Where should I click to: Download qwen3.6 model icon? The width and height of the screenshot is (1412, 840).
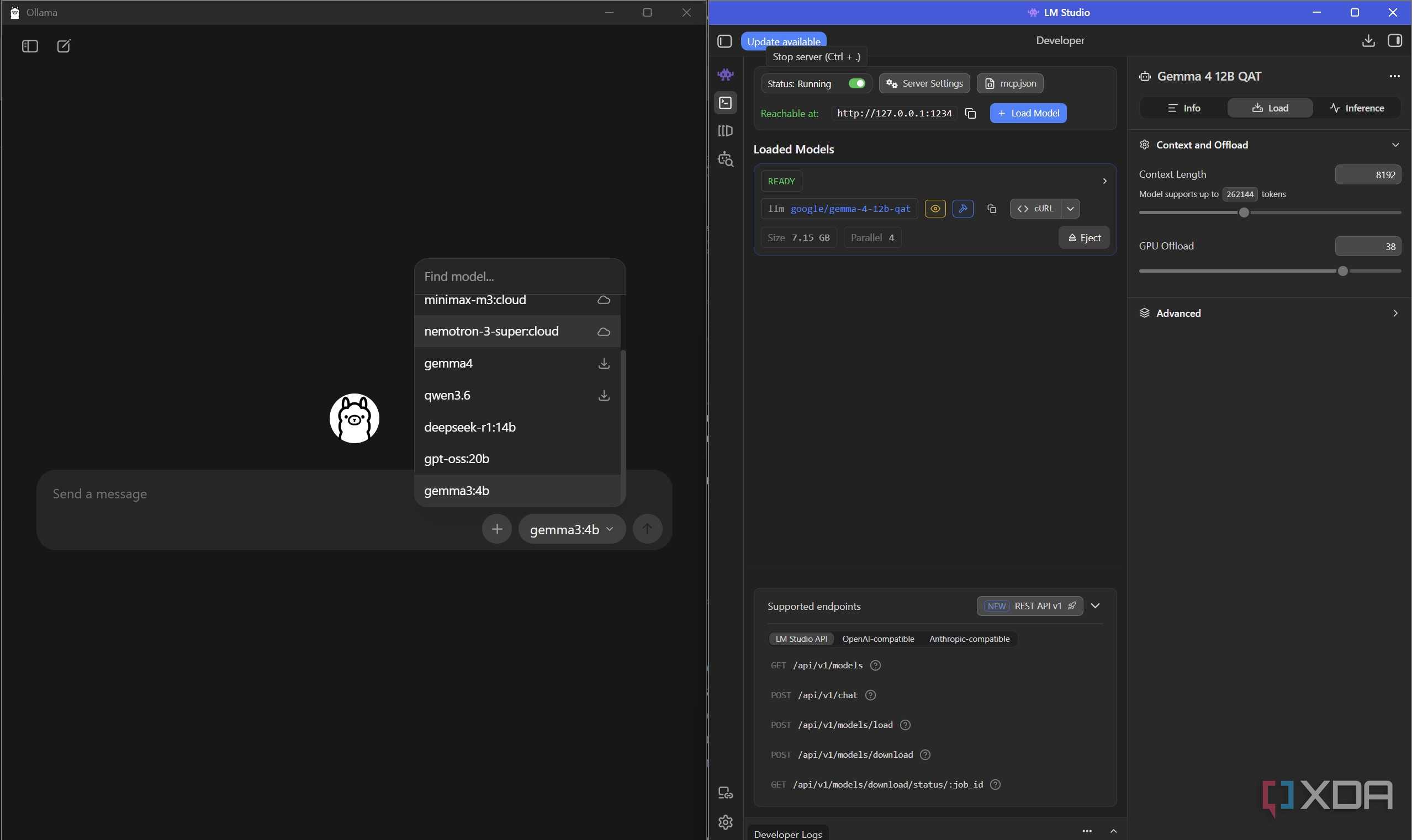(x=604, y=395)
